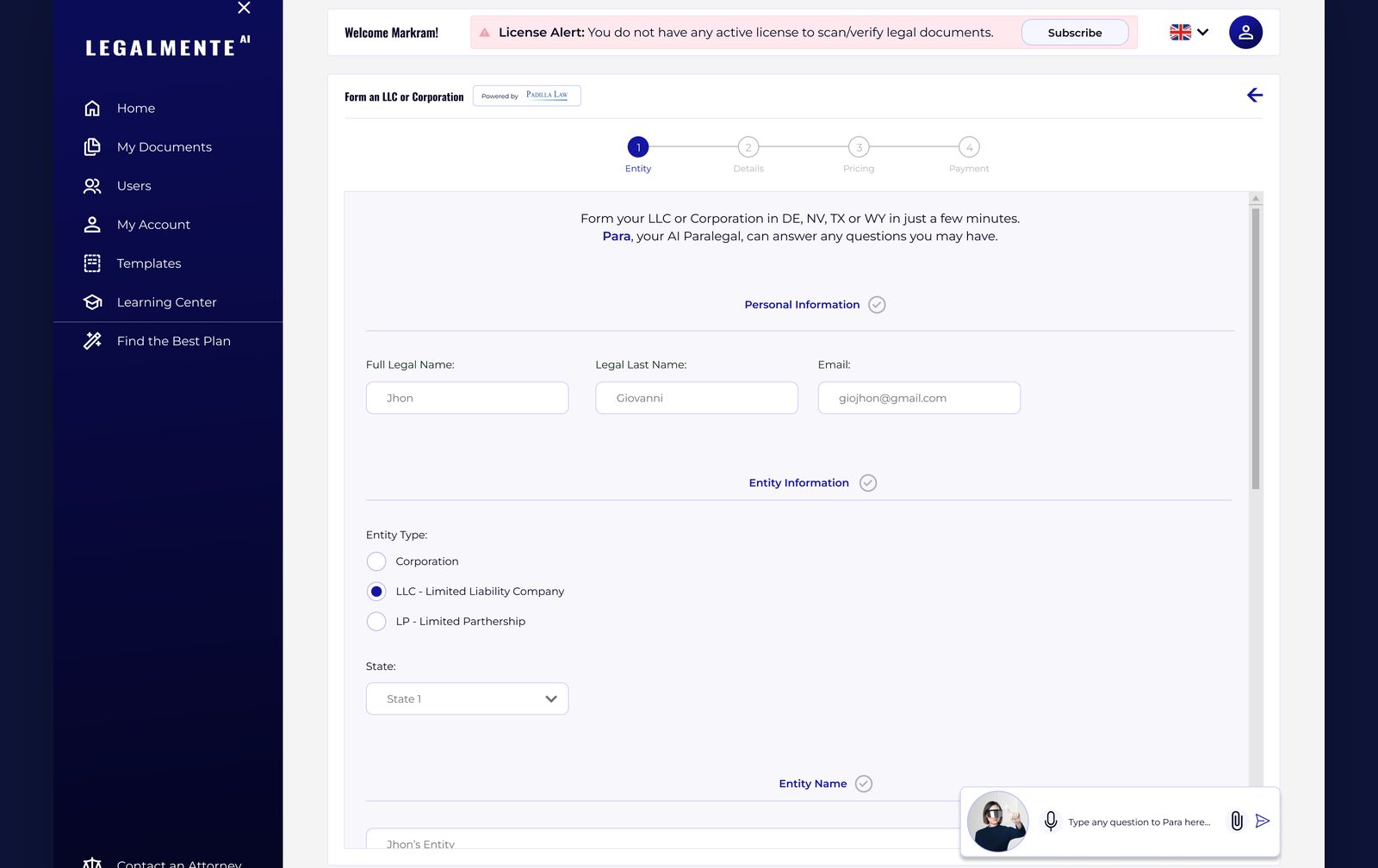Open the Find the Best Plan wand icon
The image size is (1378, 868).
click(x=92, y=341)
